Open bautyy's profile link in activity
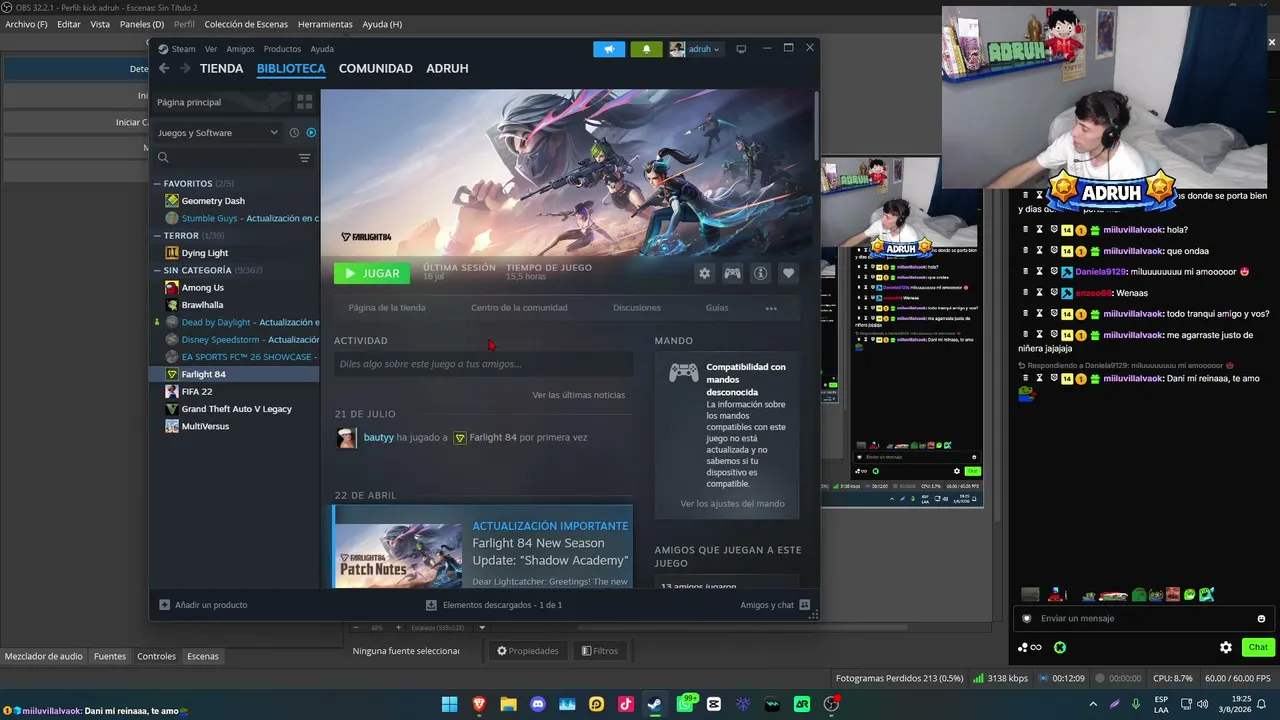 pyautogui.click(x=378, y=438)
